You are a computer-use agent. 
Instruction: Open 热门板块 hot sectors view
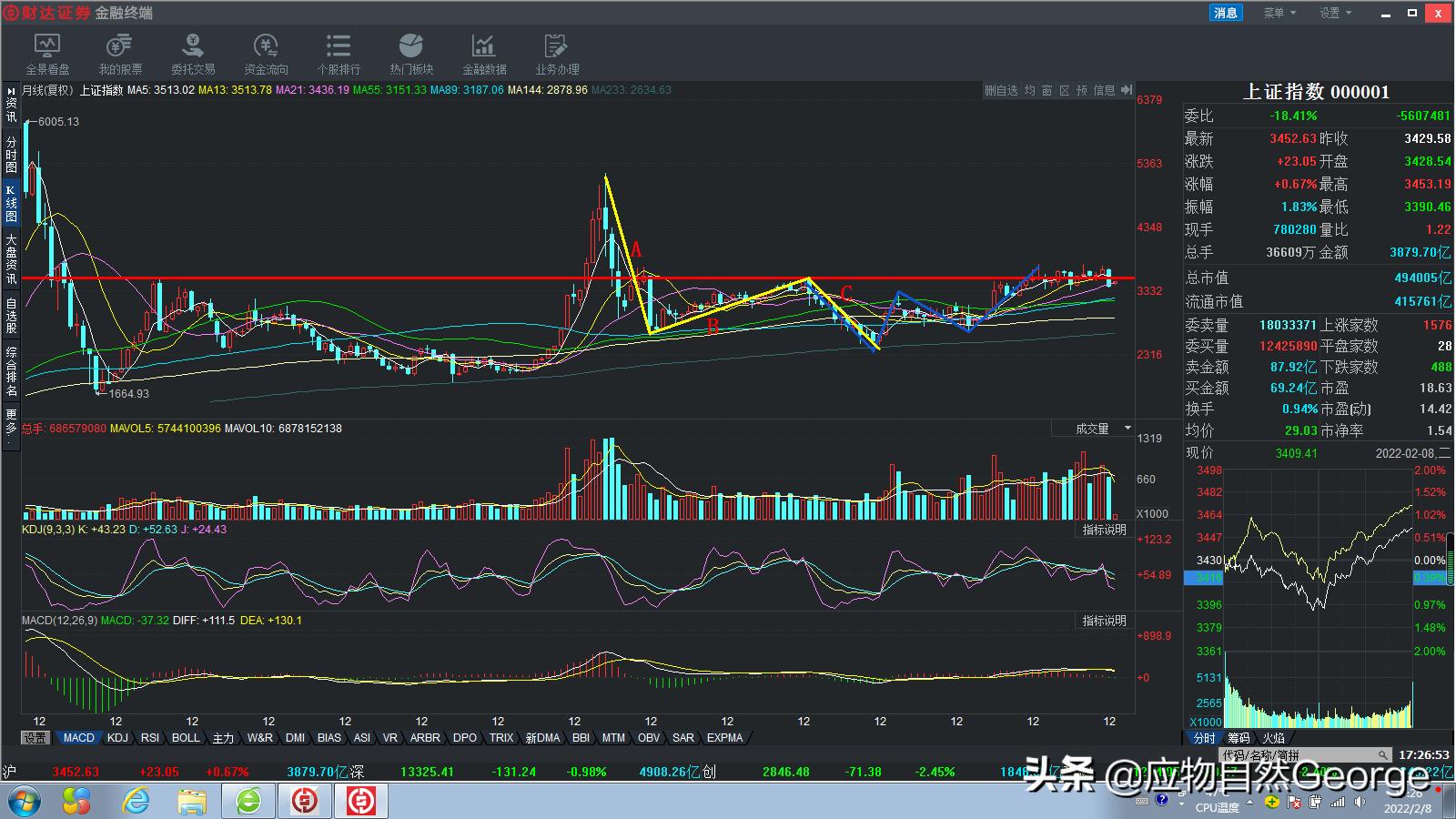[x=410, y=53]
